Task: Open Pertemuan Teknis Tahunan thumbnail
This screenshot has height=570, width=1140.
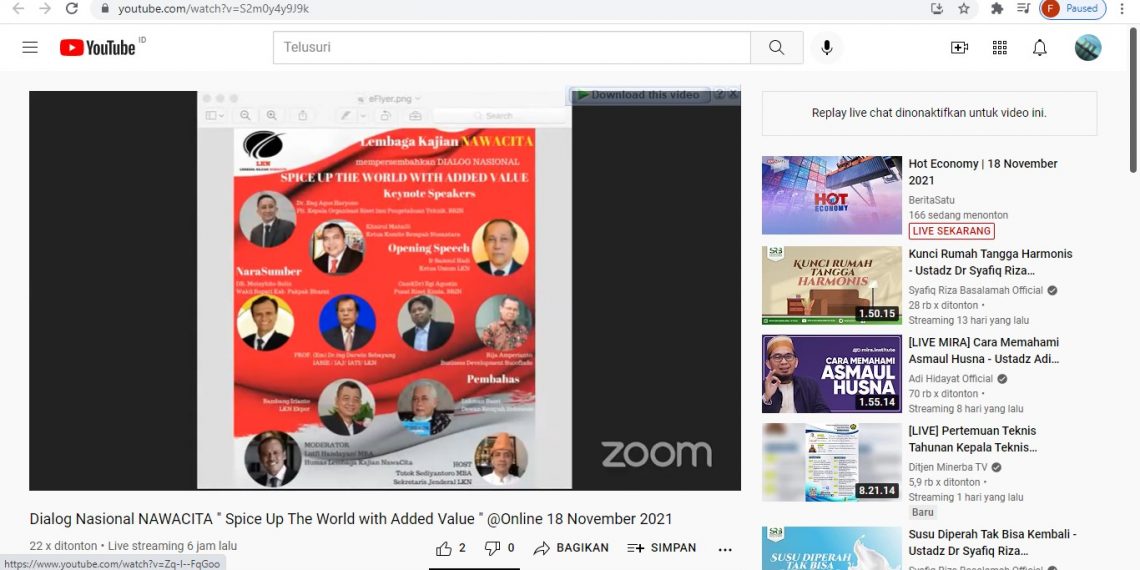Action: (832, 462)
